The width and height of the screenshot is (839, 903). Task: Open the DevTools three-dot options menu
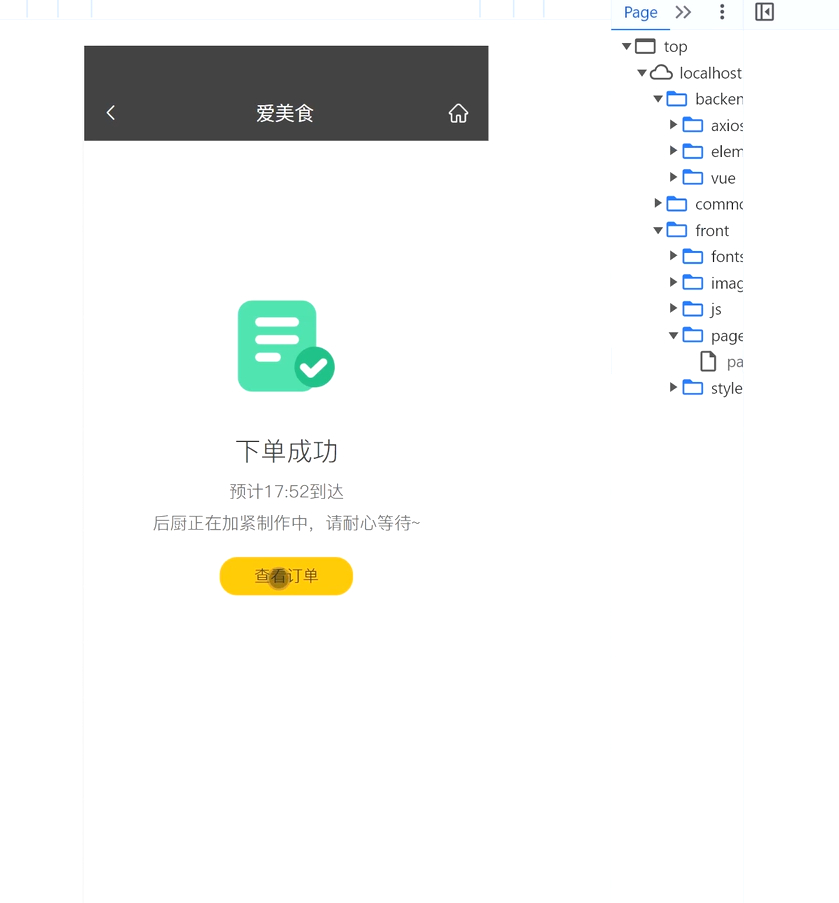722,12
